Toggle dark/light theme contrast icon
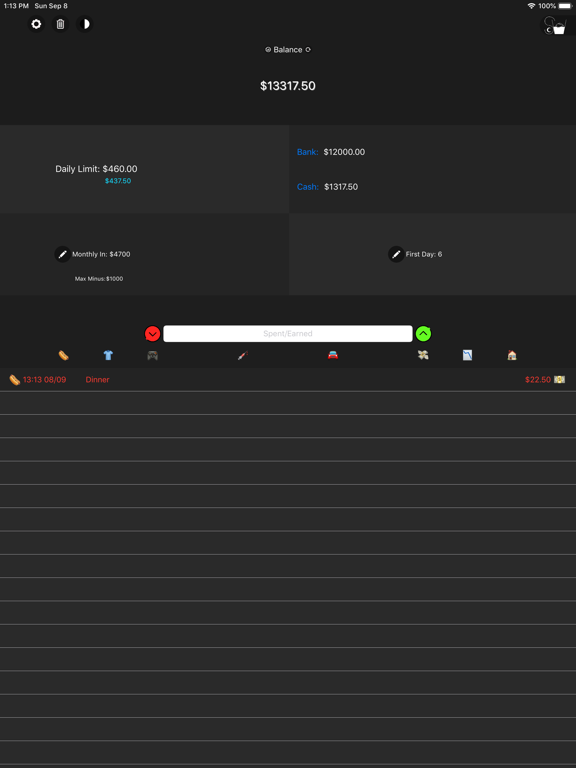The height and width of the screenshot is (768, 576). (x=85, y=24)
